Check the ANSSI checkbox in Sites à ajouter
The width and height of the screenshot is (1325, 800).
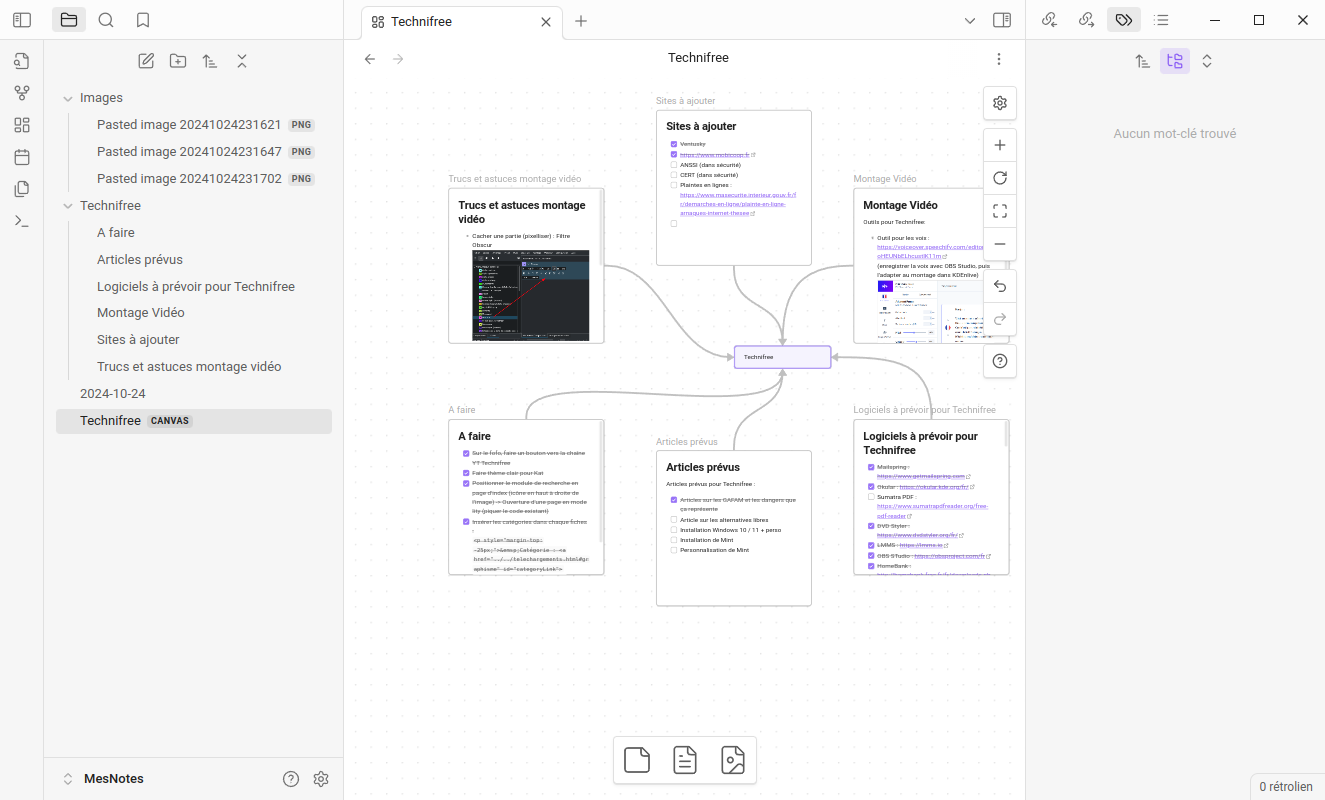click(674, 165)
